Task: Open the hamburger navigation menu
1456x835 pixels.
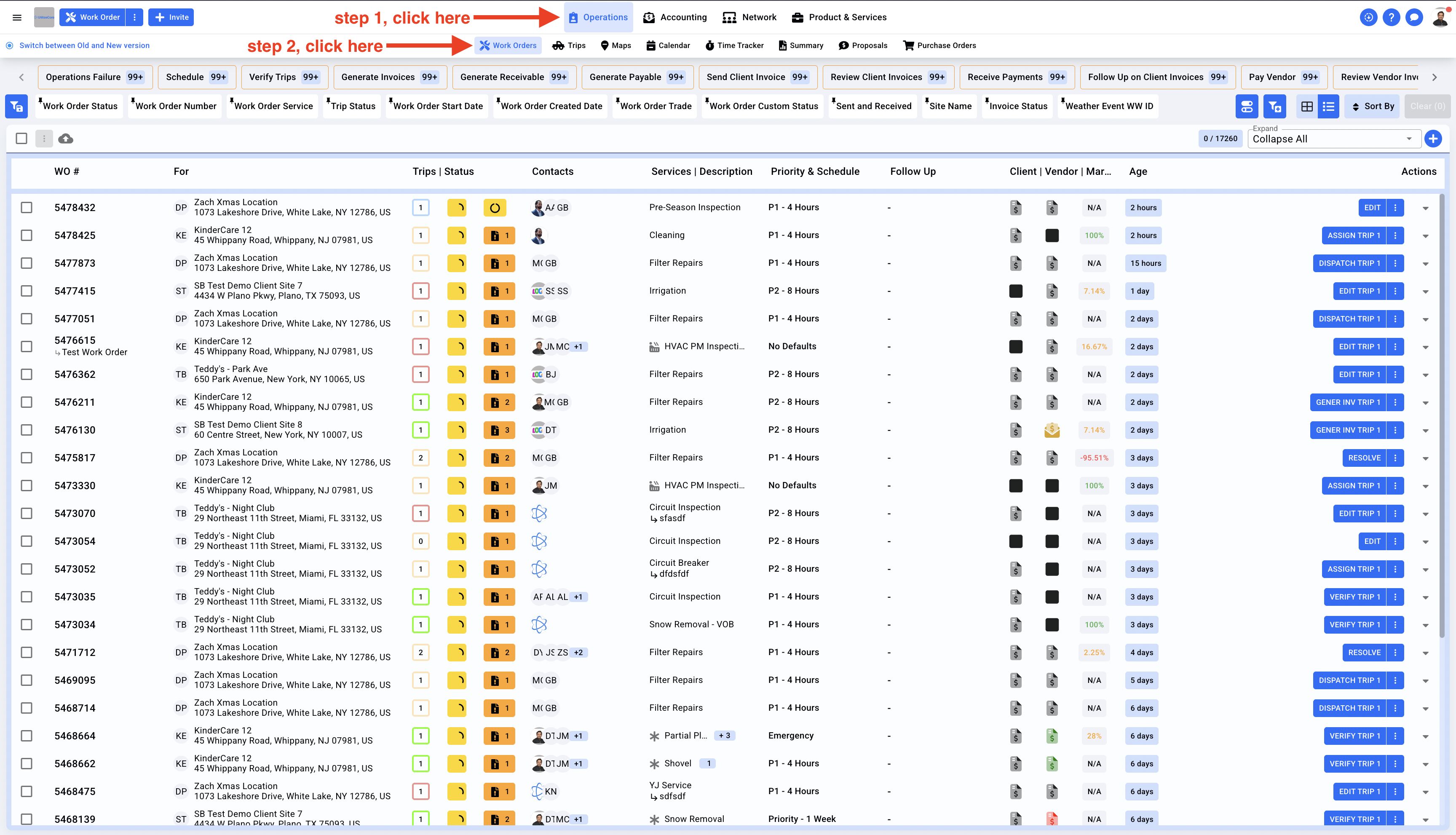Action: click(17, 17)
